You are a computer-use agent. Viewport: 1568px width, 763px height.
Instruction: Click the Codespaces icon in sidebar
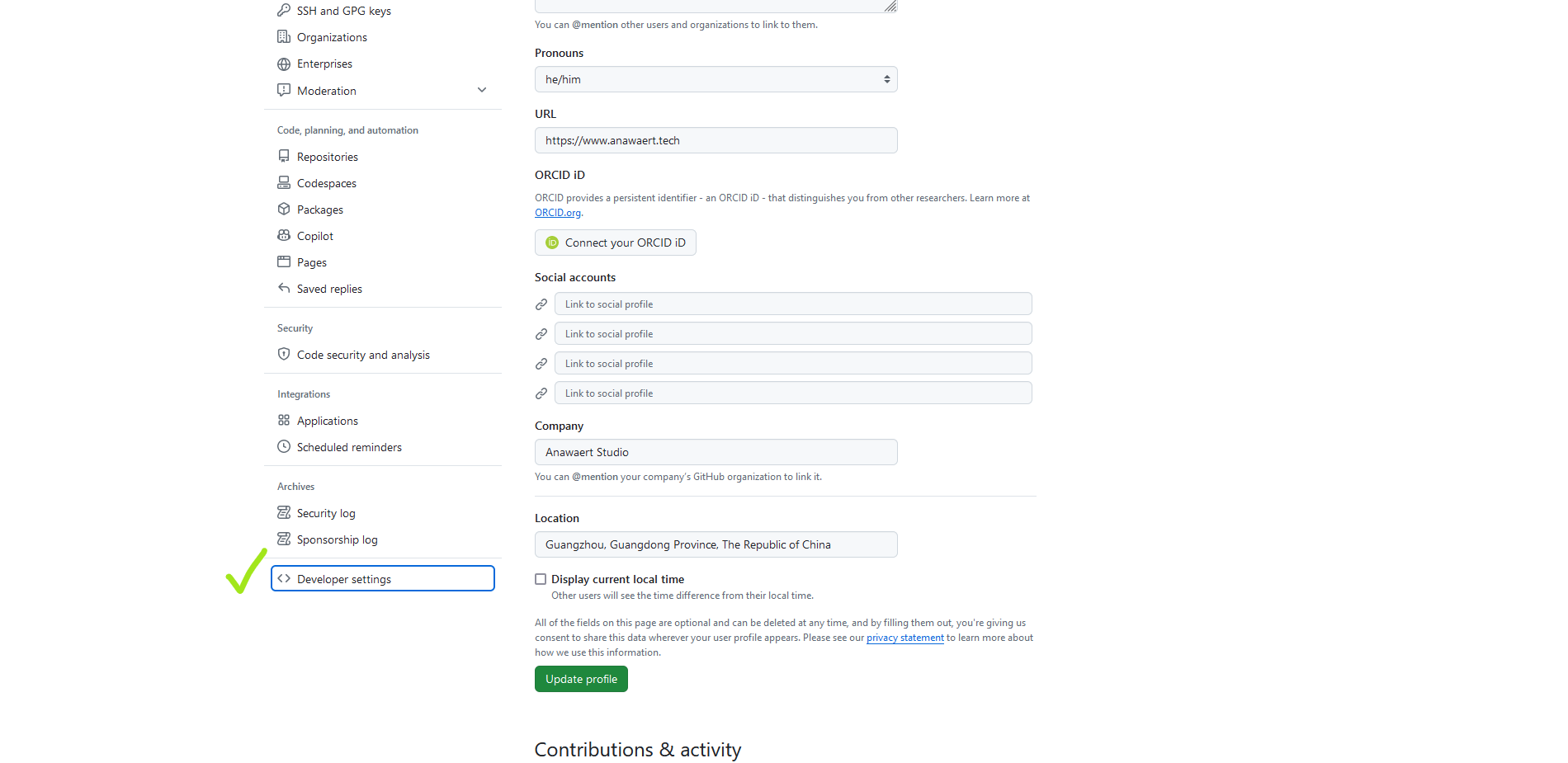coord(284,183)
